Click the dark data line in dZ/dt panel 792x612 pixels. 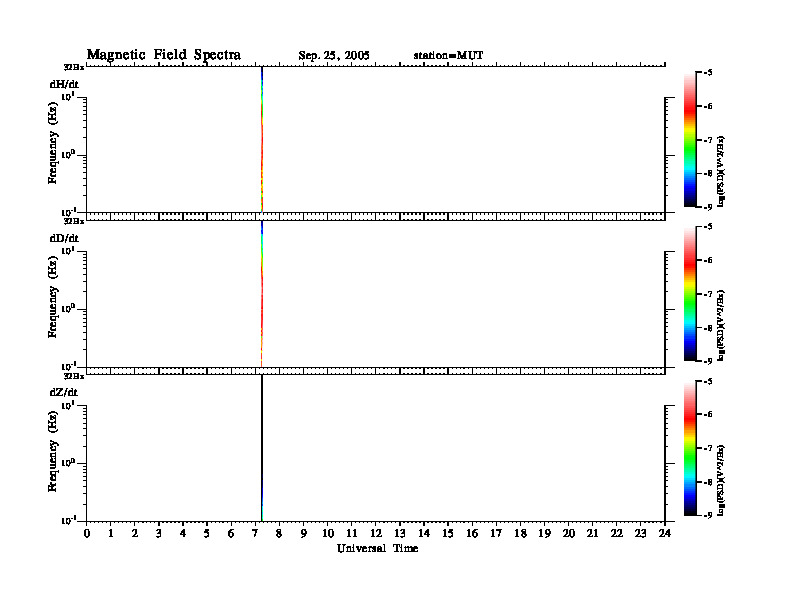tap(262, 448)
